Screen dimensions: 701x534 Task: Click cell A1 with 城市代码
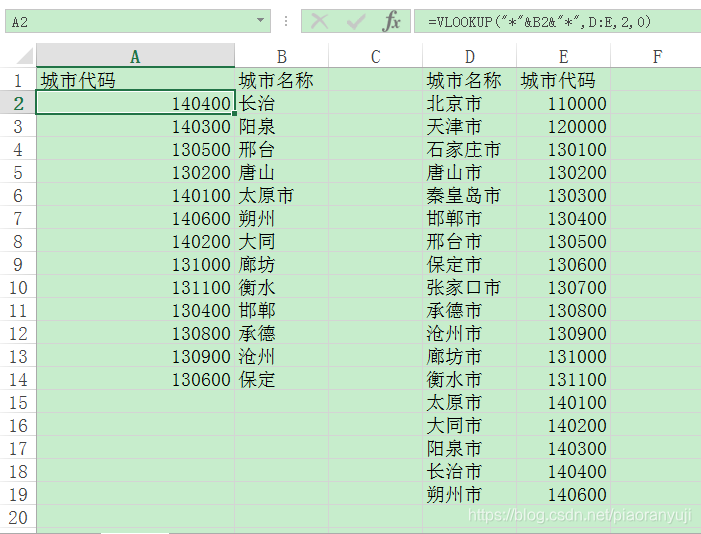click(135, 81)
